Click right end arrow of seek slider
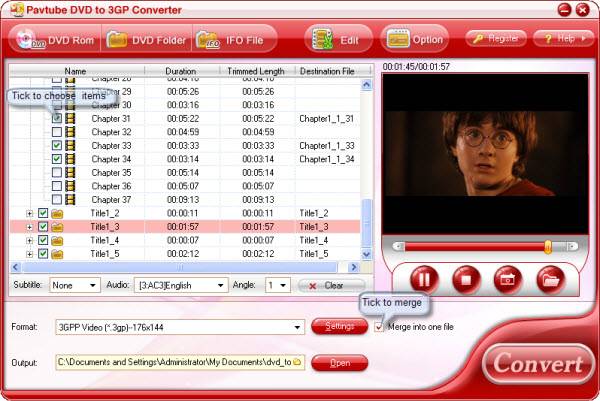 tap(572, 247)
